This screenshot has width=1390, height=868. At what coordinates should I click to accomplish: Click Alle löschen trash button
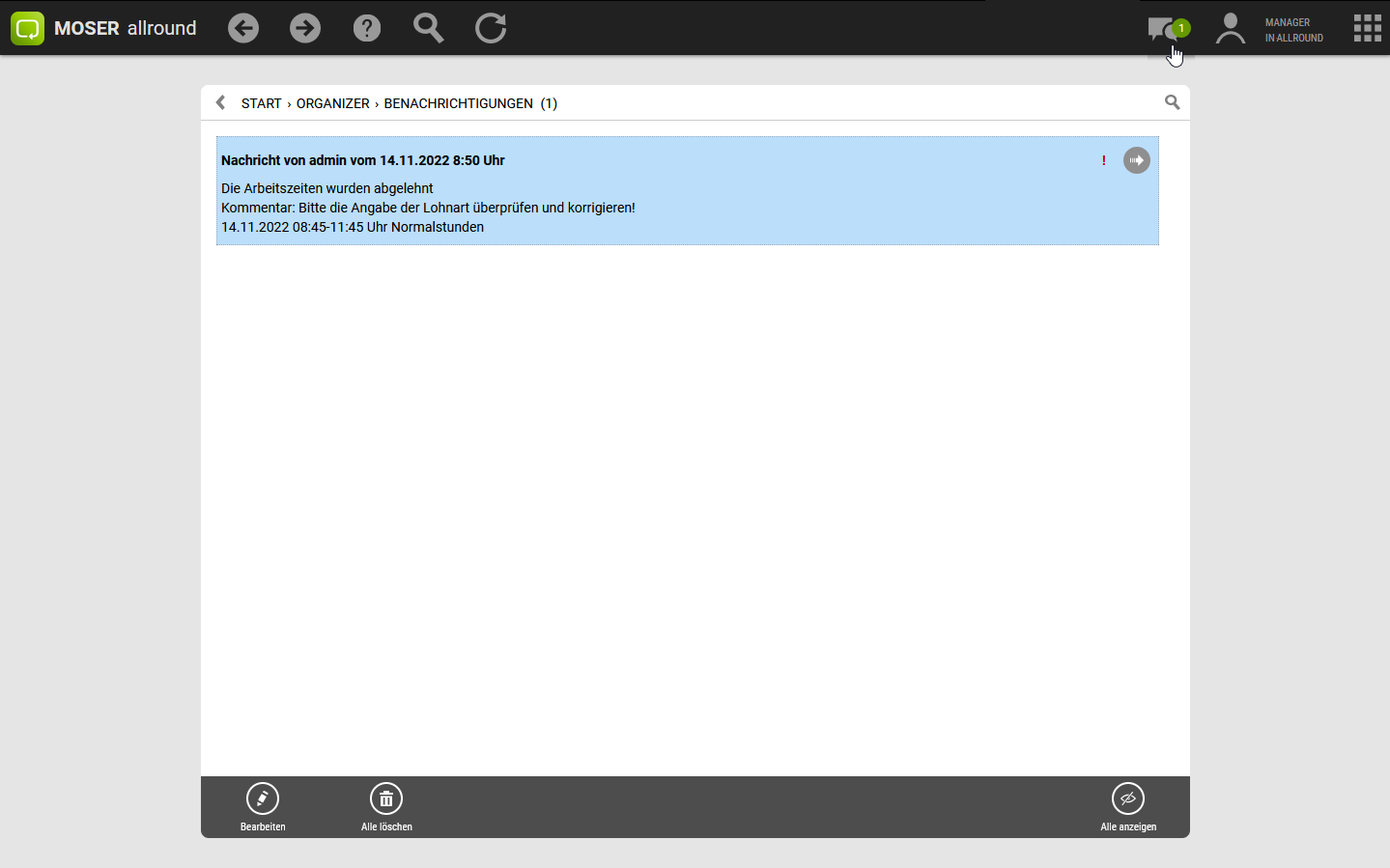pyautogui.click(x=386, y=799)
